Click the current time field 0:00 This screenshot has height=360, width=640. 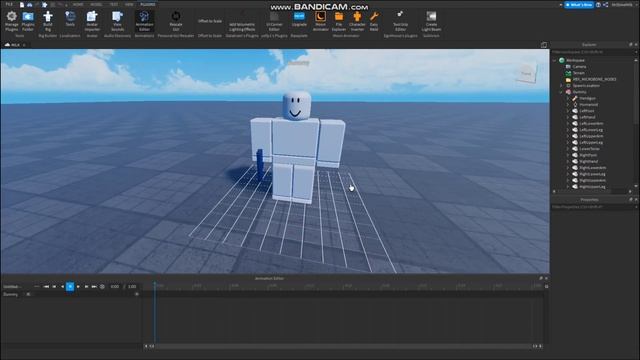115,287
